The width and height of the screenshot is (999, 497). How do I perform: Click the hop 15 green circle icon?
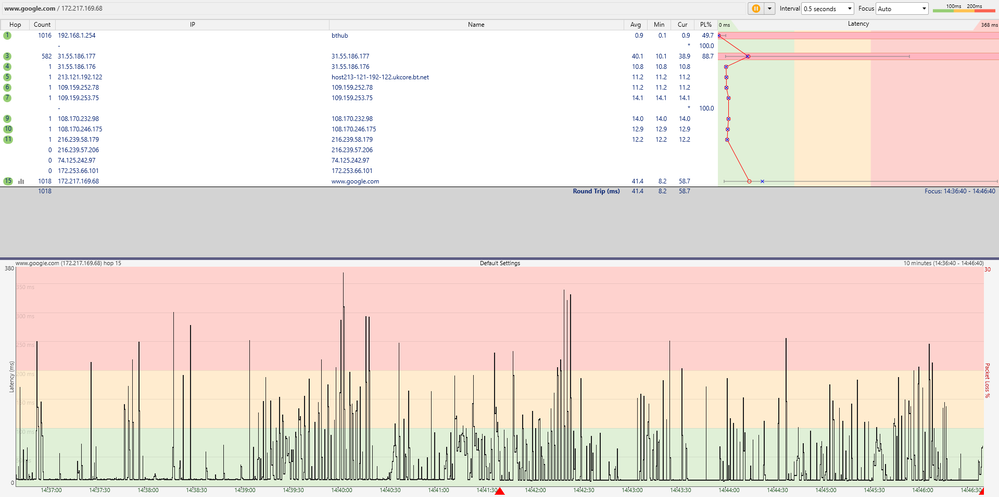tap(7, 181)
